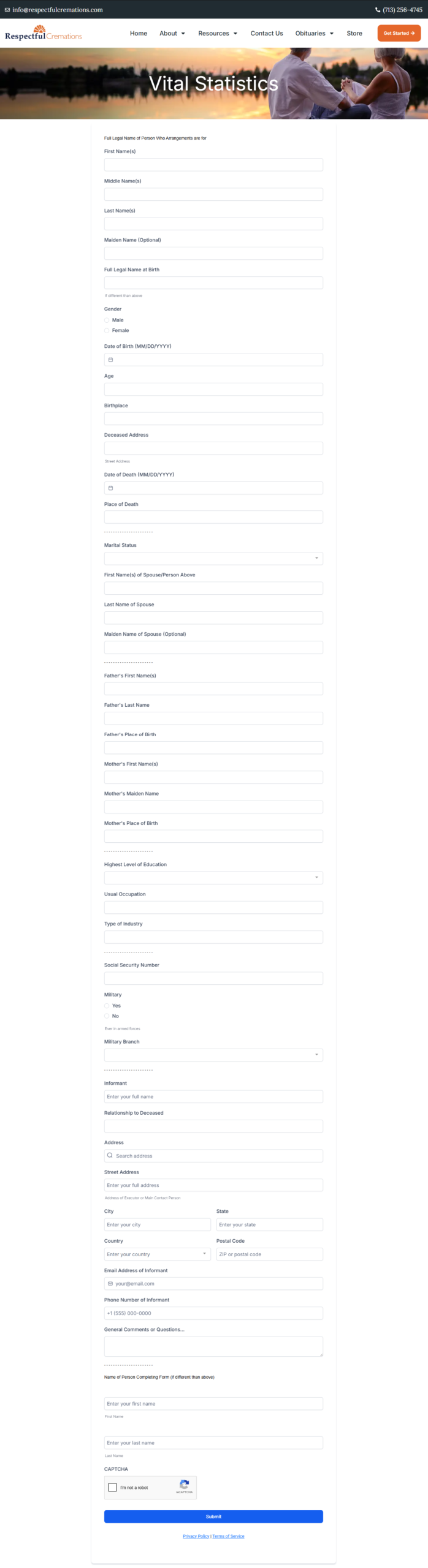Select the Male gender radio button
The height and width of the screenshot is (1568, 428).
point(107,320)
